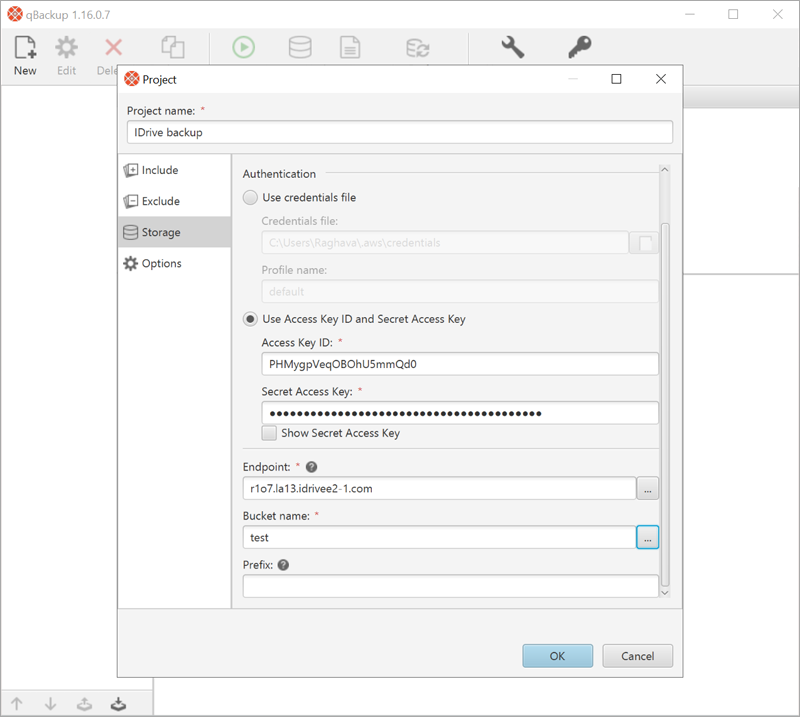Image resolution: width=800 pixels, height=717 pixels.
Task: Open the Options tab
Action: 174,263
